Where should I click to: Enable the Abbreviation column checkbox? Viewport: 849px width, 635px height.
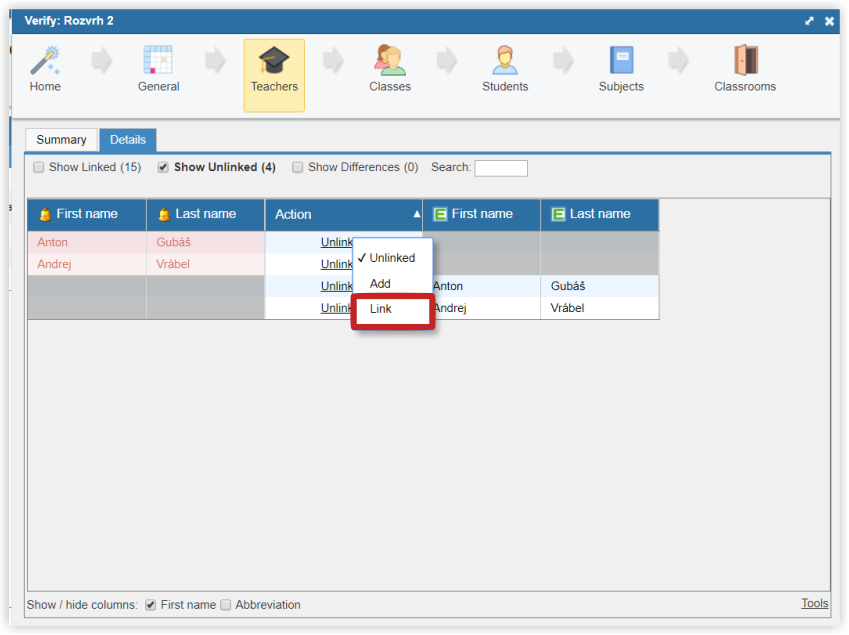pyautogui.click(x=226, y=605)
